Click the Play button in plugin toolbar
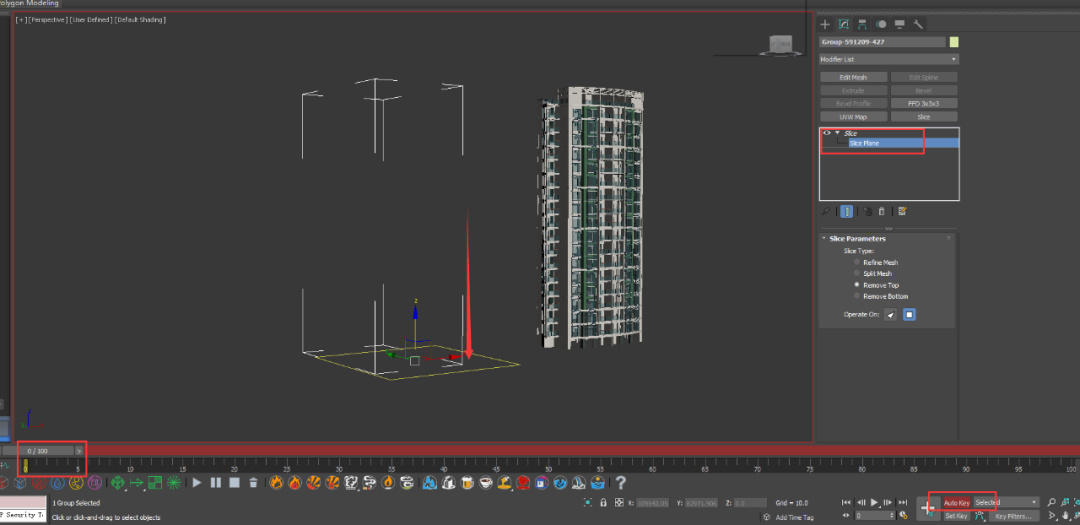1080x525 pixels. click(x=197, y=483)
